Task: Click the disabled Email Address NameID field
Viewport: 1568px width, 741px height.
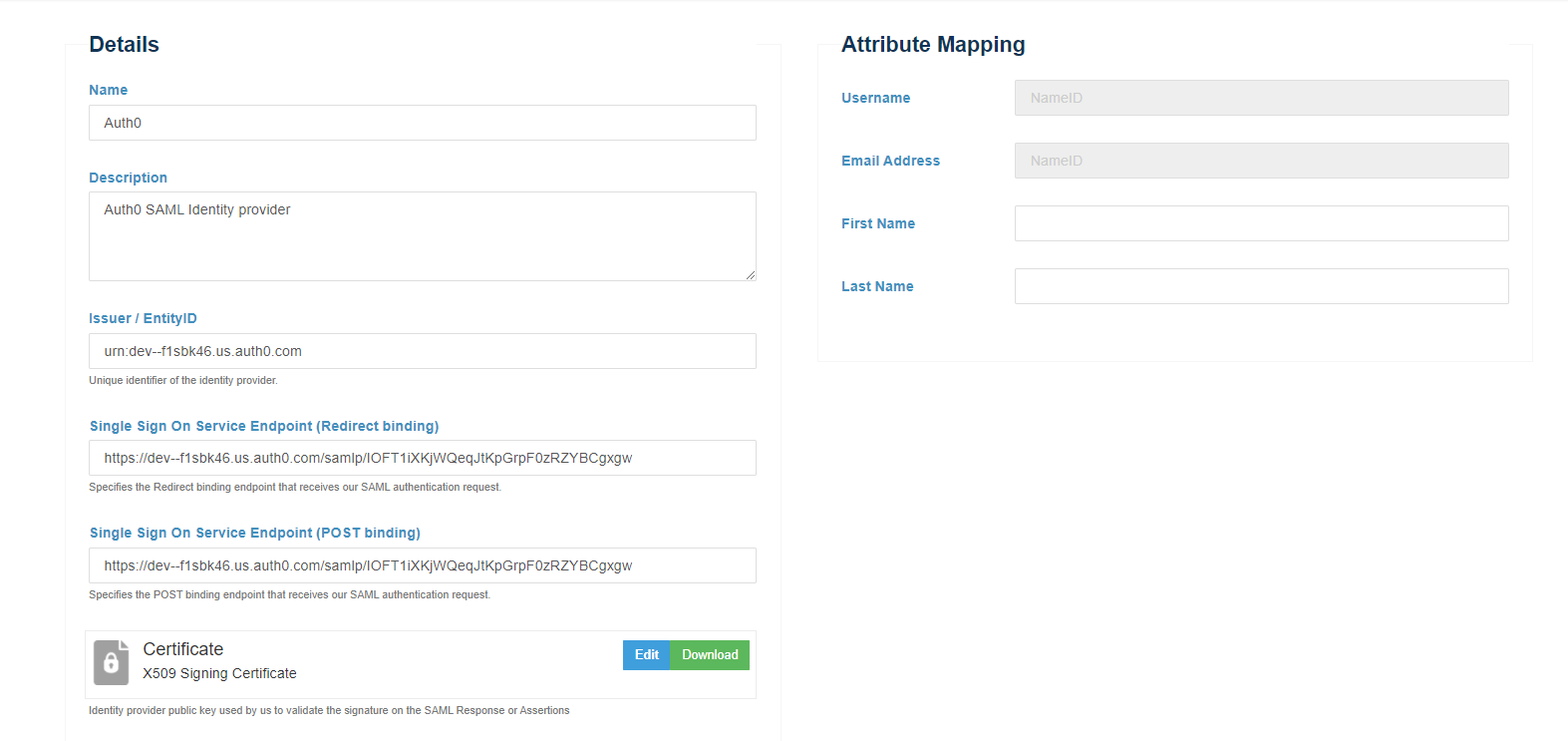Action: 1261,161
